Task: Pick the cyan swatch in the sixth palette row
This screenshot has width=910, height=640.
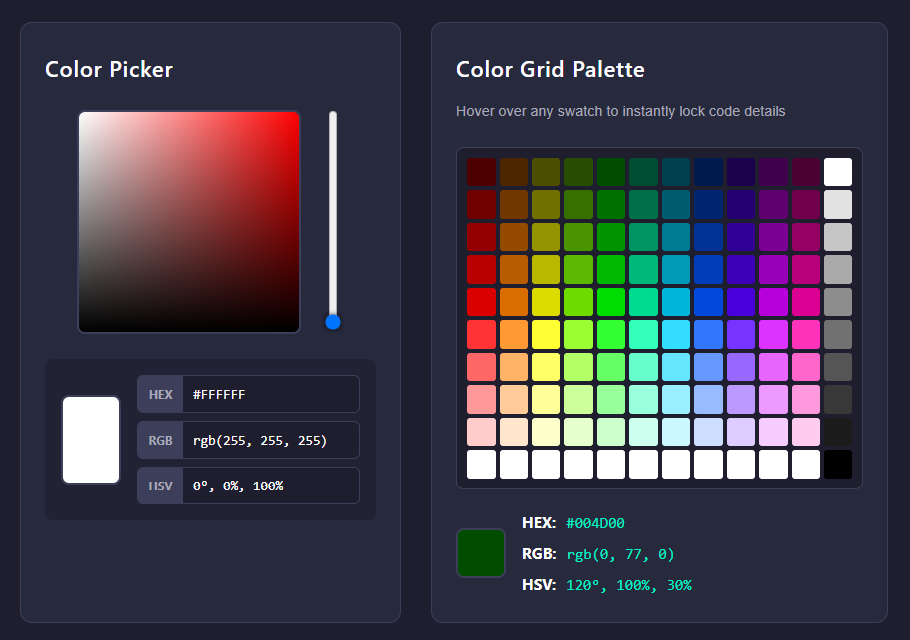Action: (676, 335)
